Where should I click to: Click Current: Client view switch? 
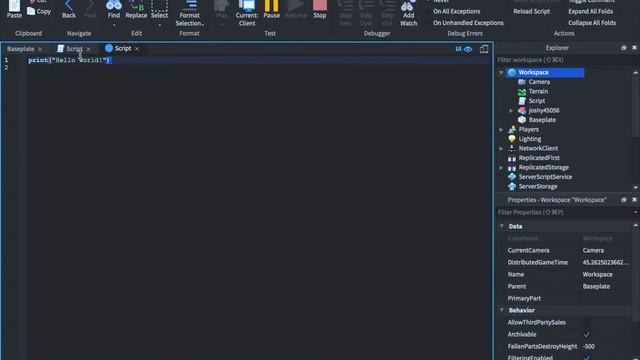(x=247, y=13)
